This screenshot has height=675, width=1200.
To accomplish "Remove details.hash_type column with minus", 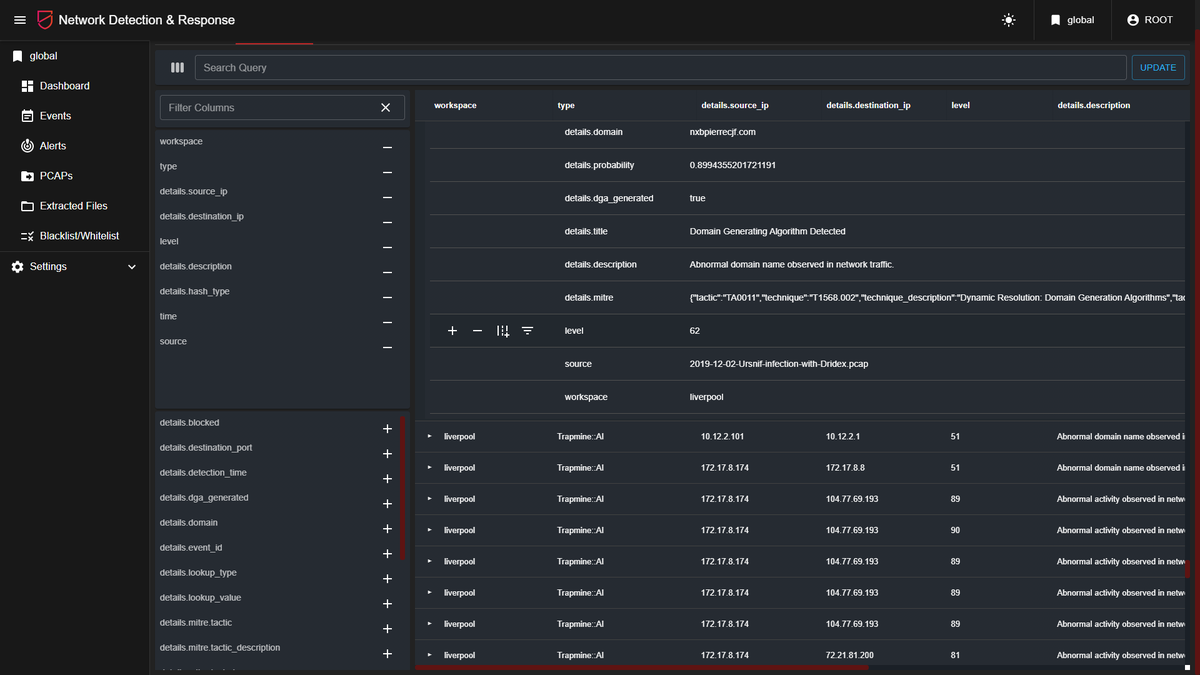I will [387, 297].
